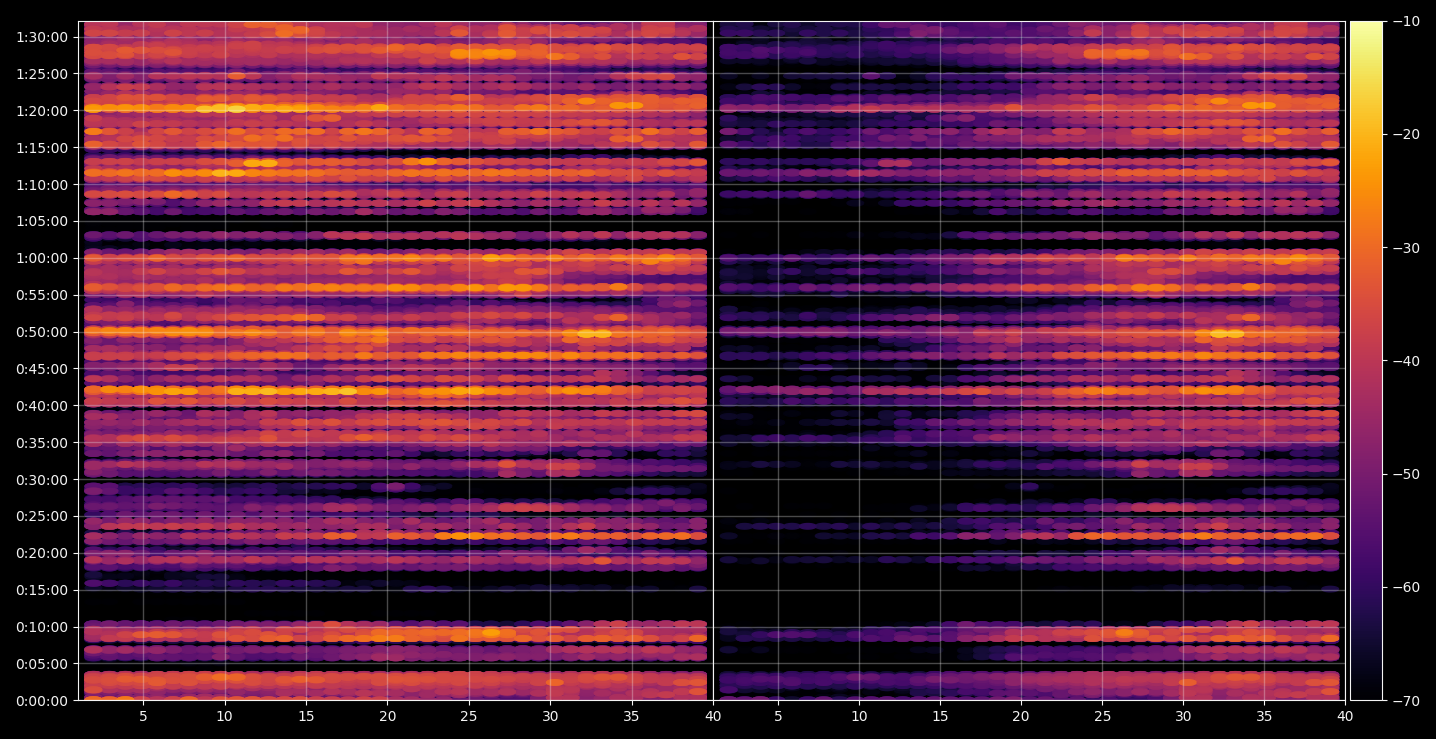Click the −10 colorbar tick label
The height and width of the screenshot is (739, 1436).
tap(1406, 22)
